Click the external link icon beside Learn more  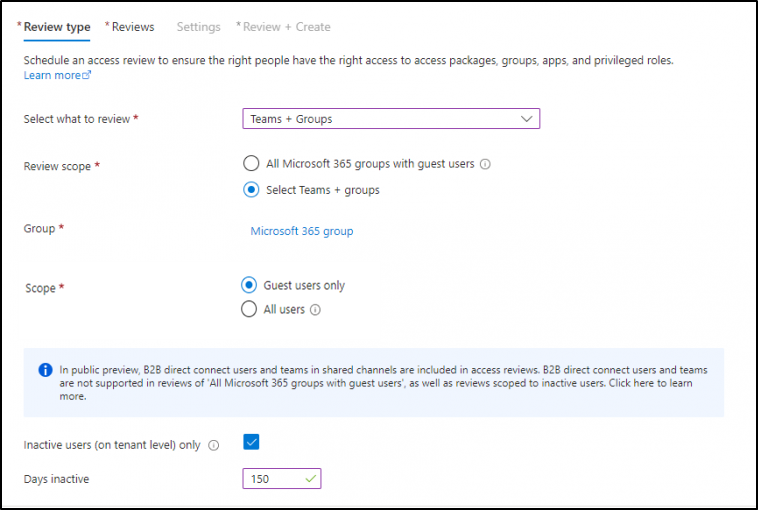(86, 75)
